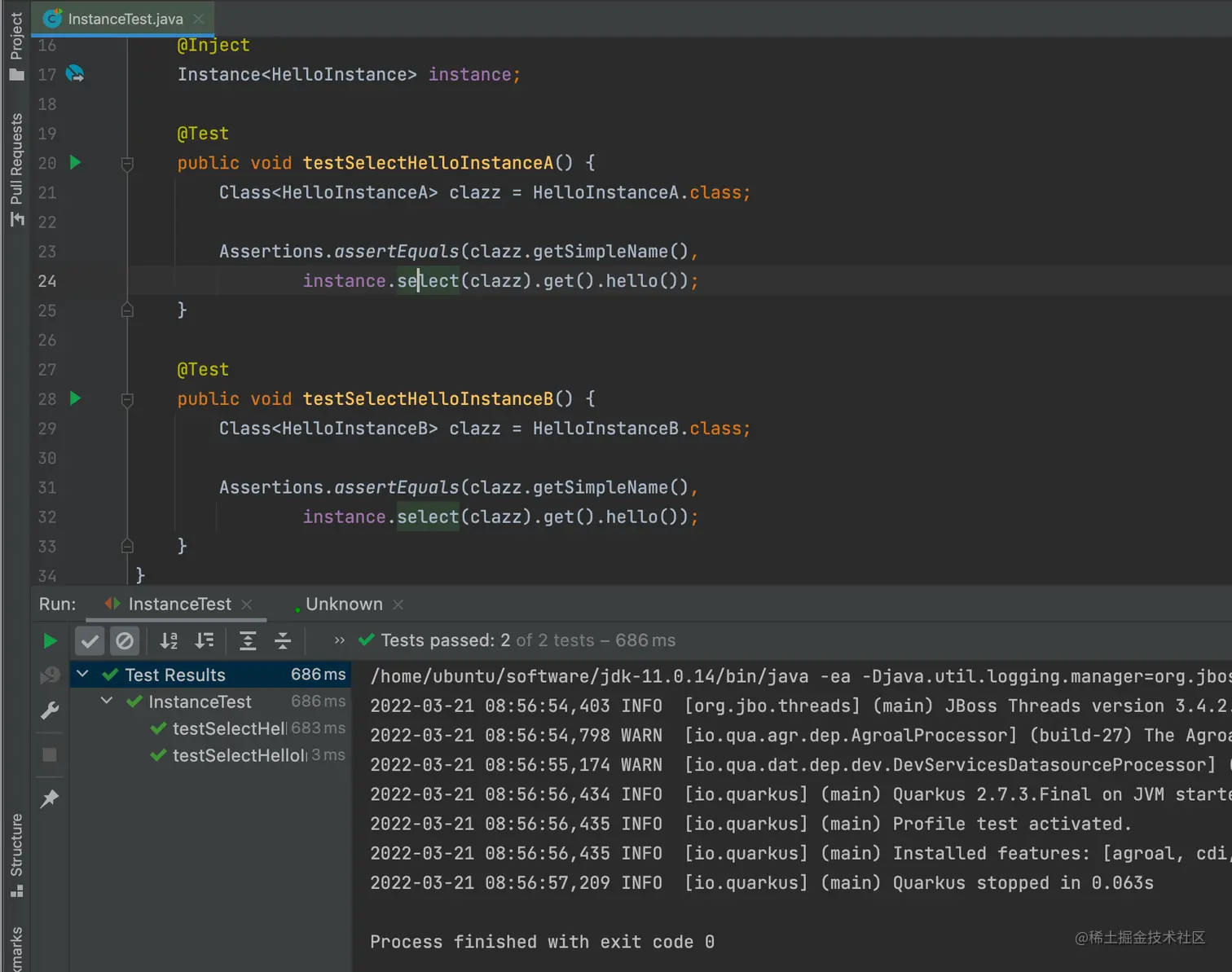Click the Tests passed status text
Image resolution: width=1232 pixels, height=972 pixels.
[528, 640]
